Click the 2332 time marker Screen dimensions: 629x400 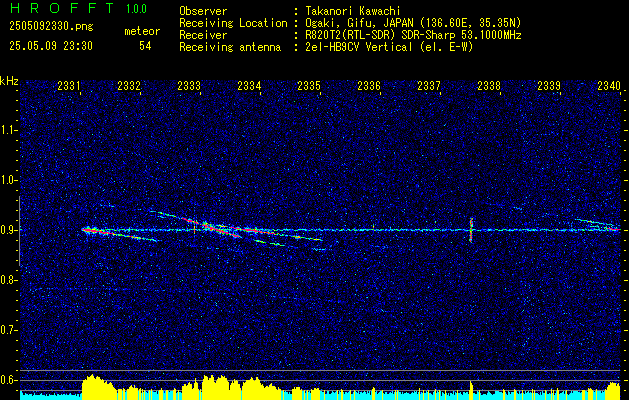pyautogui.click(x=129, y=86)
